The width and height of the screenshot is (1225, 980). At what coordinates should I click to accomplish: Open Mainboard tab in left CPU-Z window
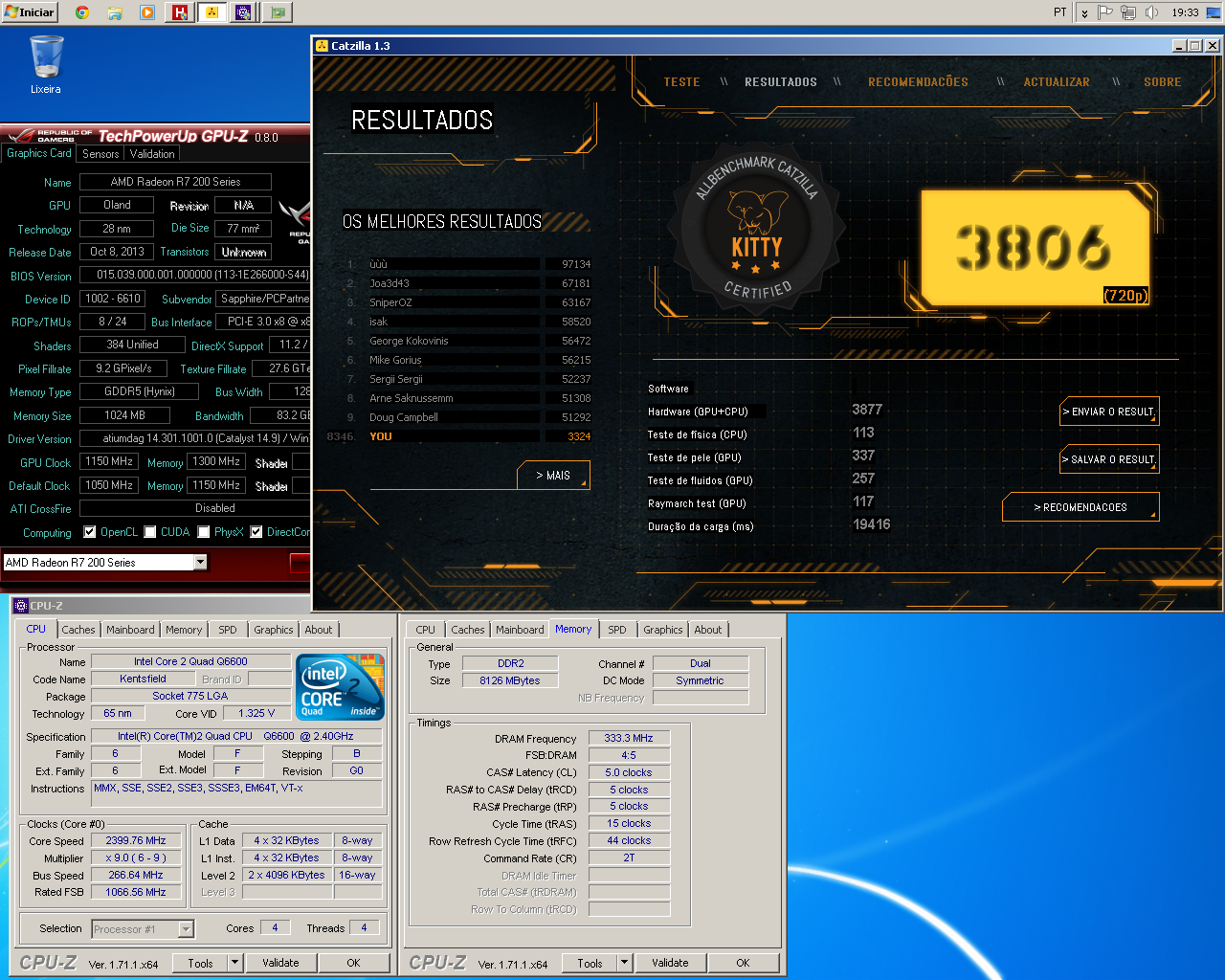point(130,630)
